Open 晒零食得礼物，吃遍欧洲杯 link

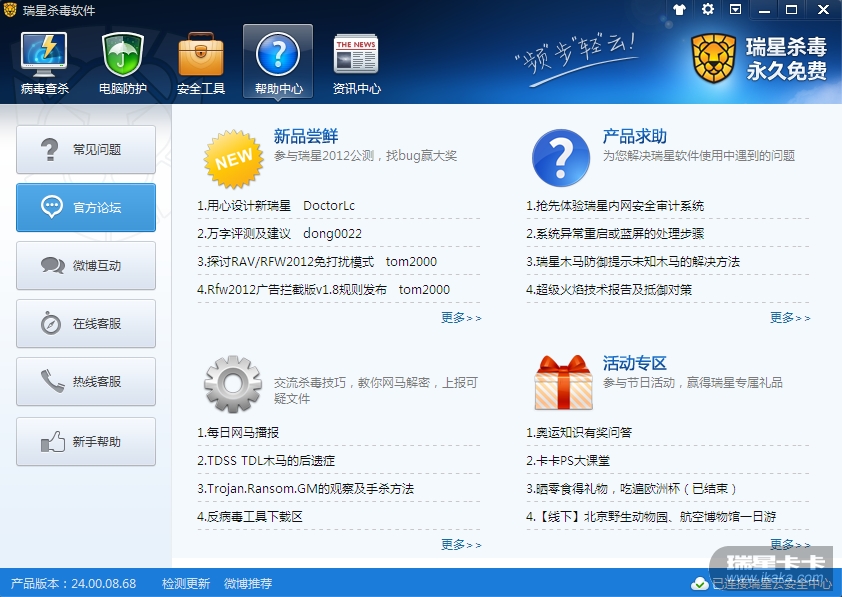point(632,489)
